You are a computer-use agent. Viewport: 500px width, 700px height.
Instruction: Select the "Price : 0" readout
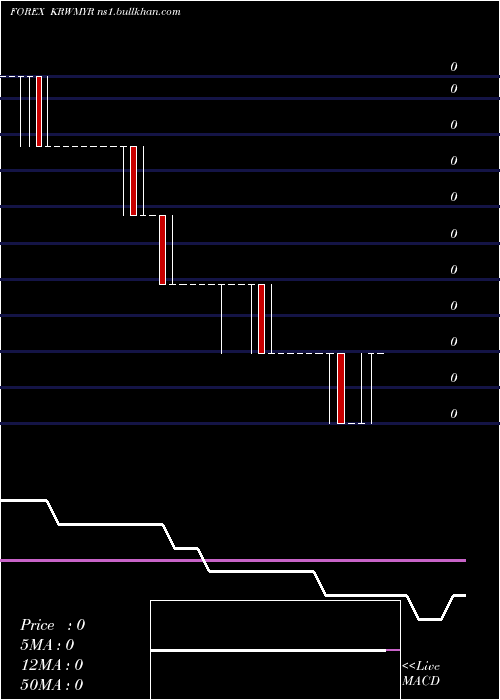(52, 625)
